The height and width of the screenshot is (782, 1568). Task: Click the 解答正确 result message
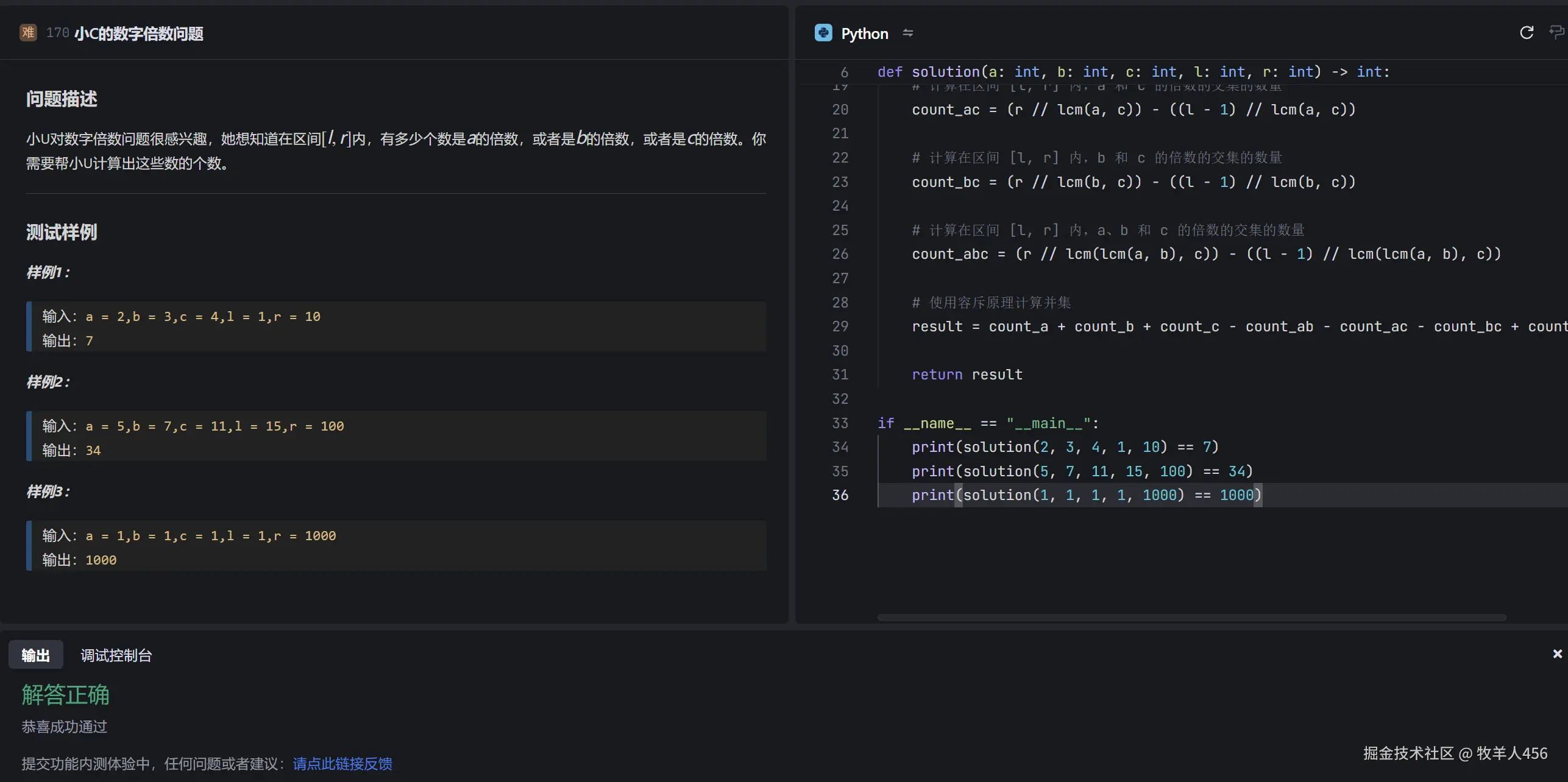65,694
